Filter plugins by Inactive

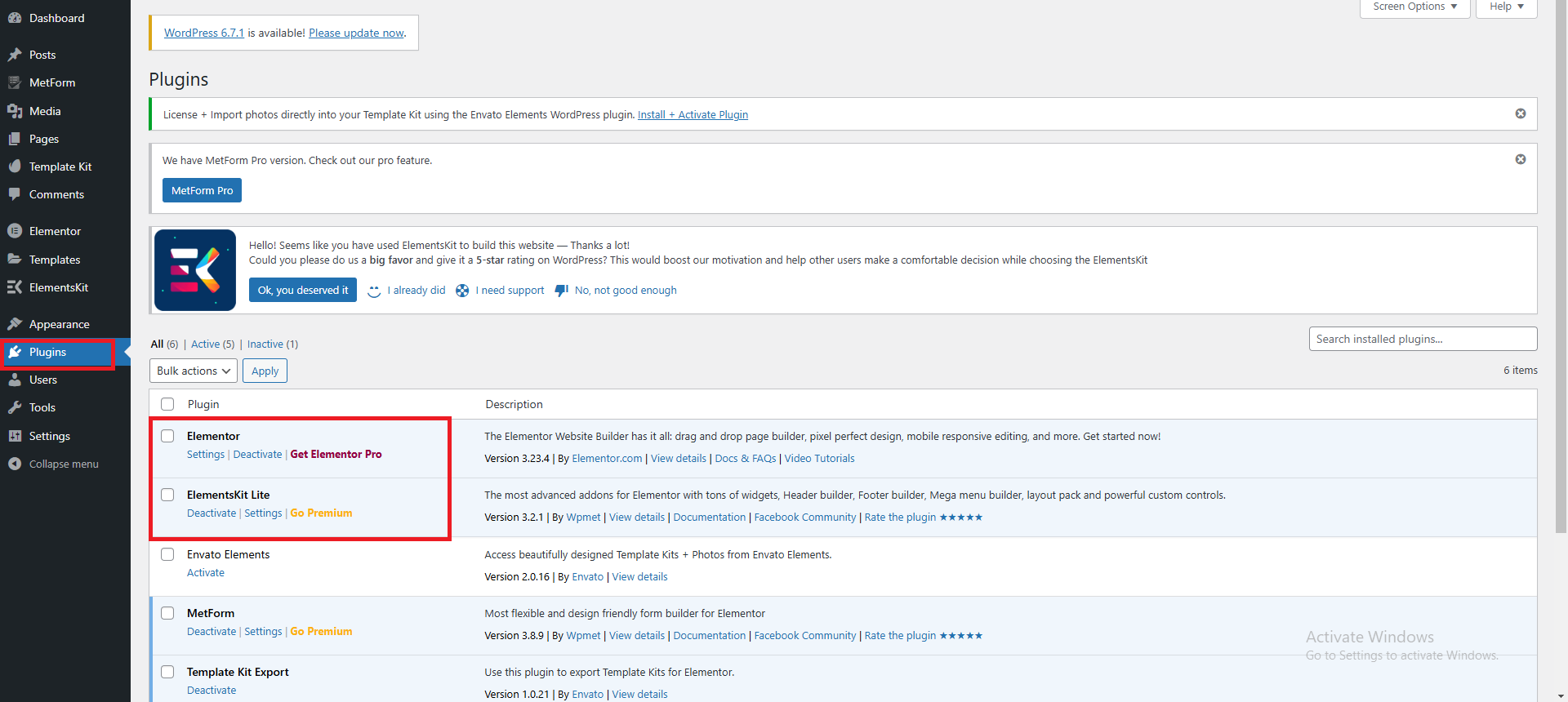coord(265,344)
